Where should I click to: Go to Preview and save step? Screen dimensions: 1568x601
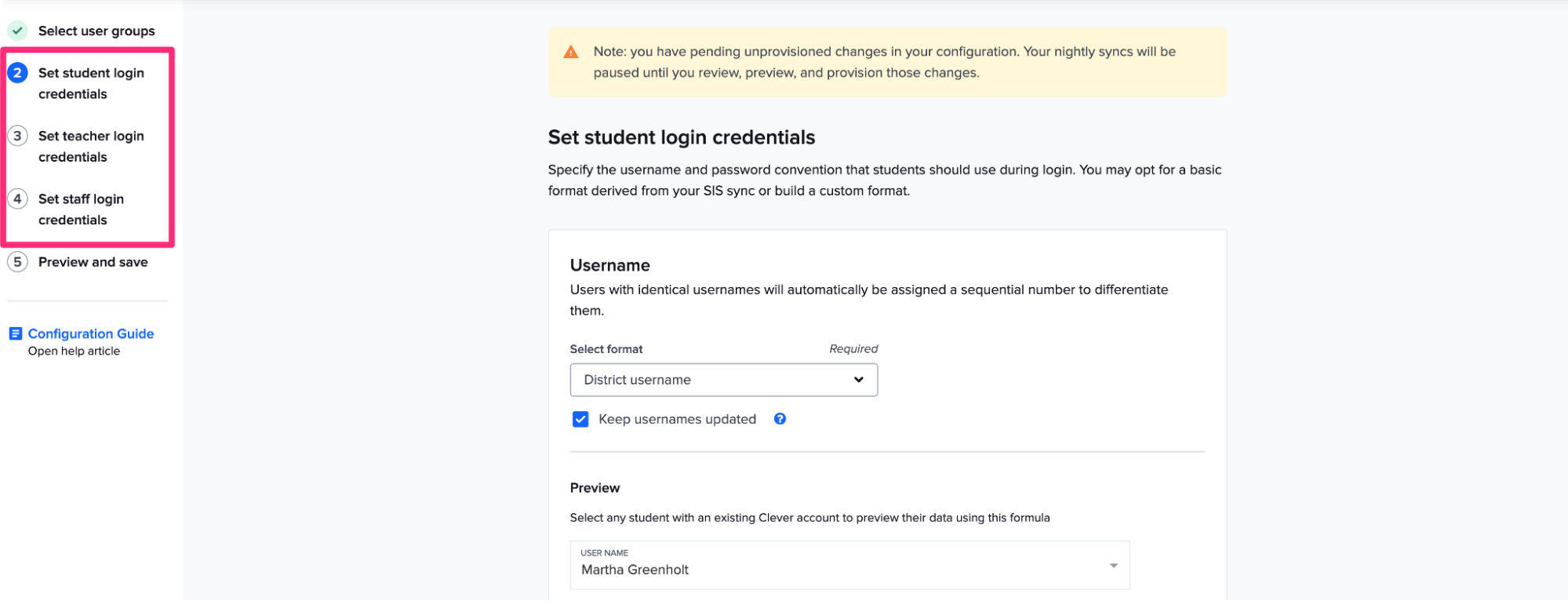point(93,262)
